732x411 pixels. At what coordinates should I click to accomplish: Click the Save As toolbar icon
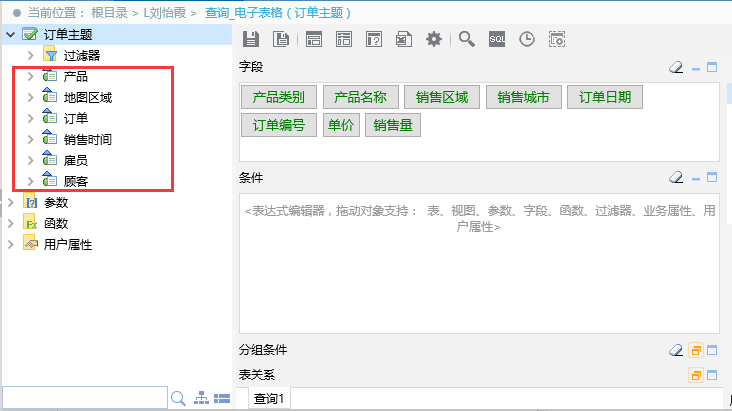tap(281, 39)
